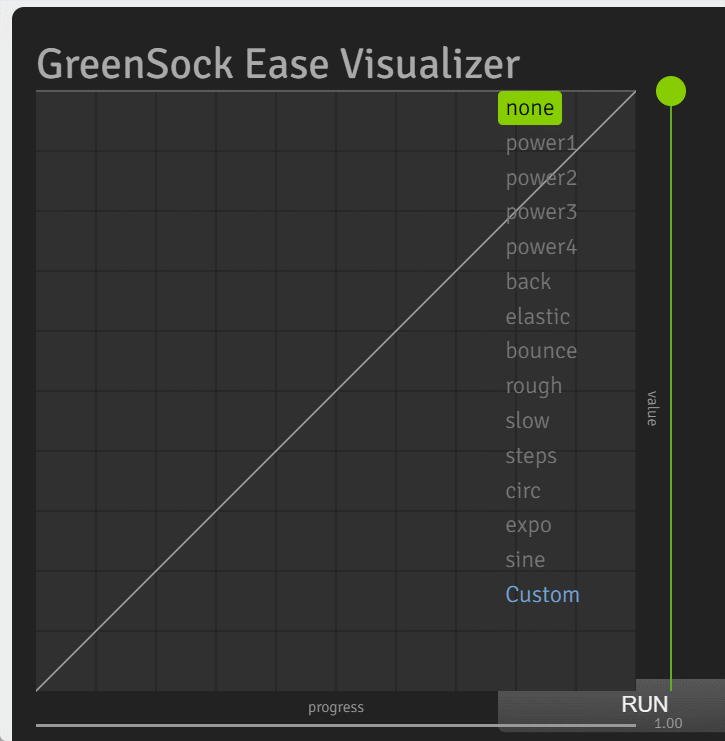The image size is (725, 741).
Task: Click the green value indicator ball
Action: coord(670,91)
